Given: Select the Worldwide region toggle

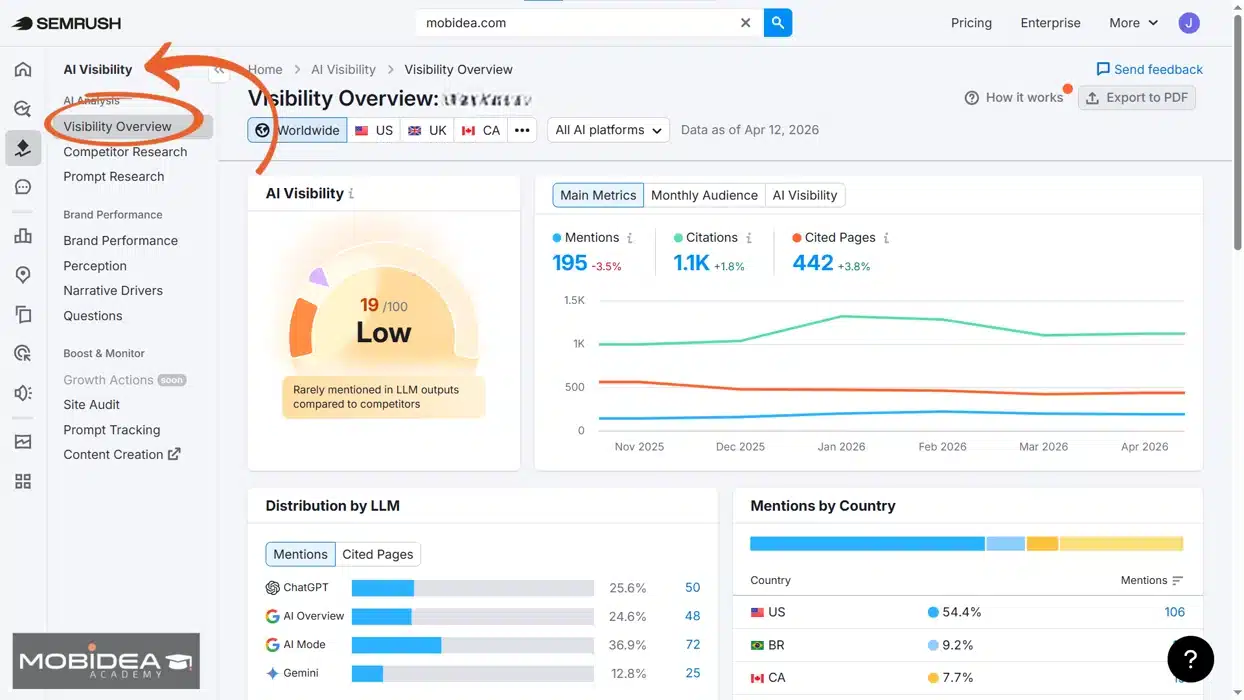Looking at the screenshot, I should pos(297,130).
